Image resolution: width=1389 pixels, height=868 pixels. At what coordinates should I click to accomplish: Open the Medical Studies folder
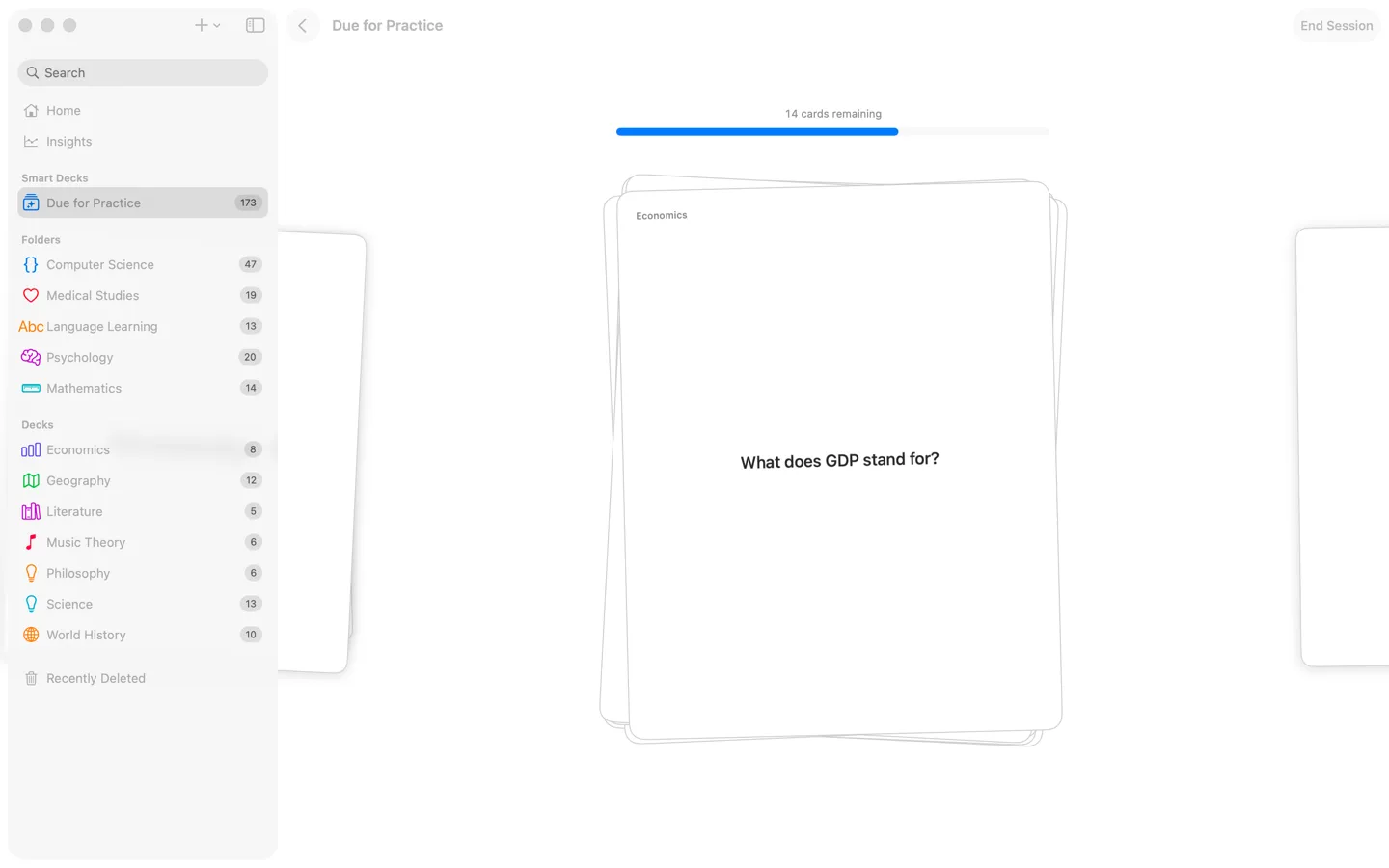tap(143, 295)
